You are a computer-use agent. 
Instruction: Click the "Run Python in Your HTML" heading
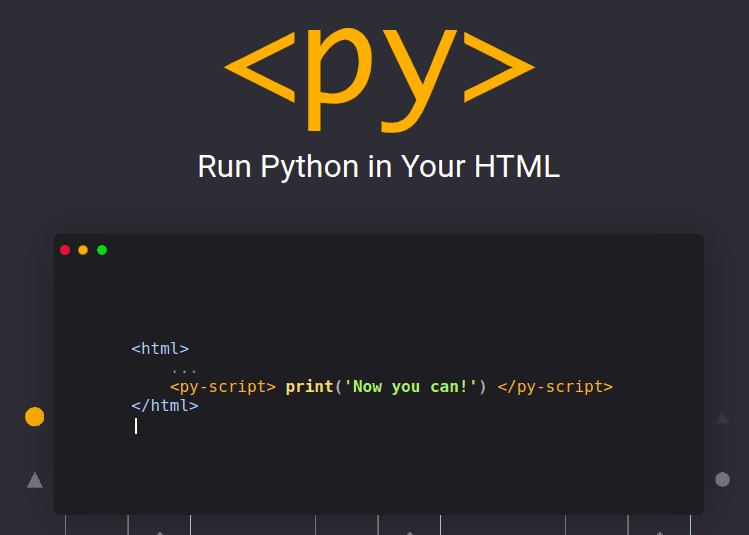[x=378, y=166]
